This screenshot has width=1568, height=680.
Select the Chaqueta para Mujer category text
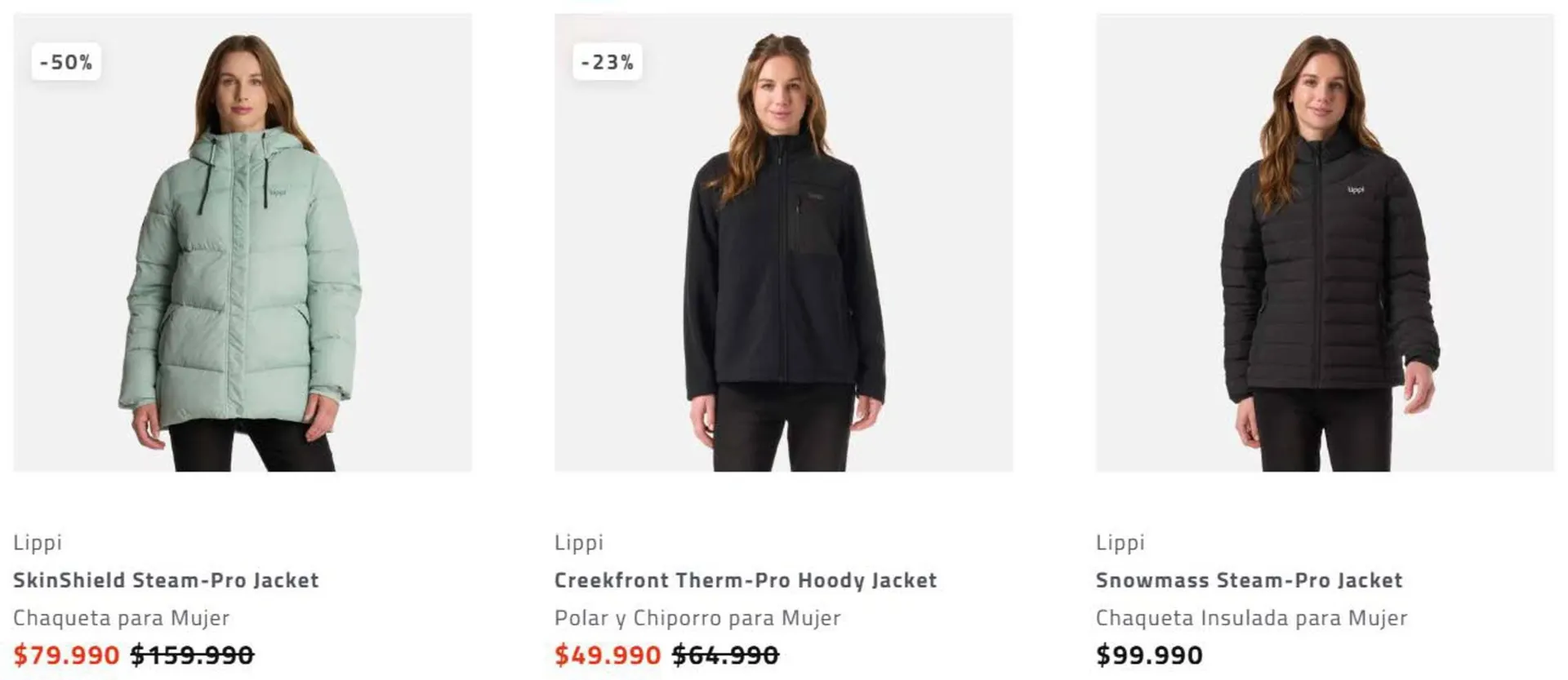point(122,618)
